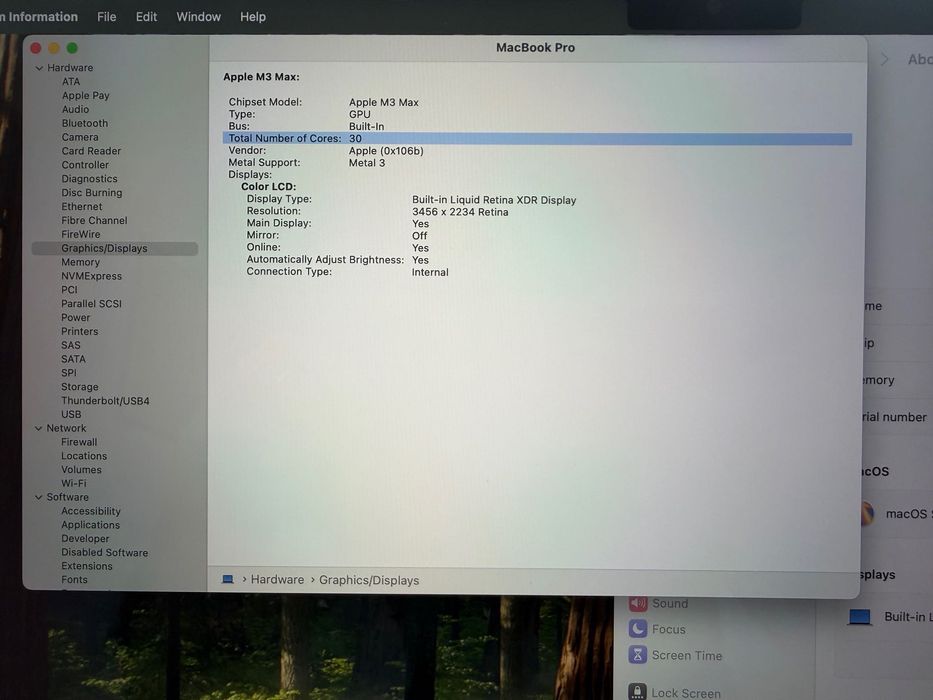This screenshot has width=933, height=700.
Task: Select Controller in the sidebar
Action: pyautogui.click(x=85, y=165)
